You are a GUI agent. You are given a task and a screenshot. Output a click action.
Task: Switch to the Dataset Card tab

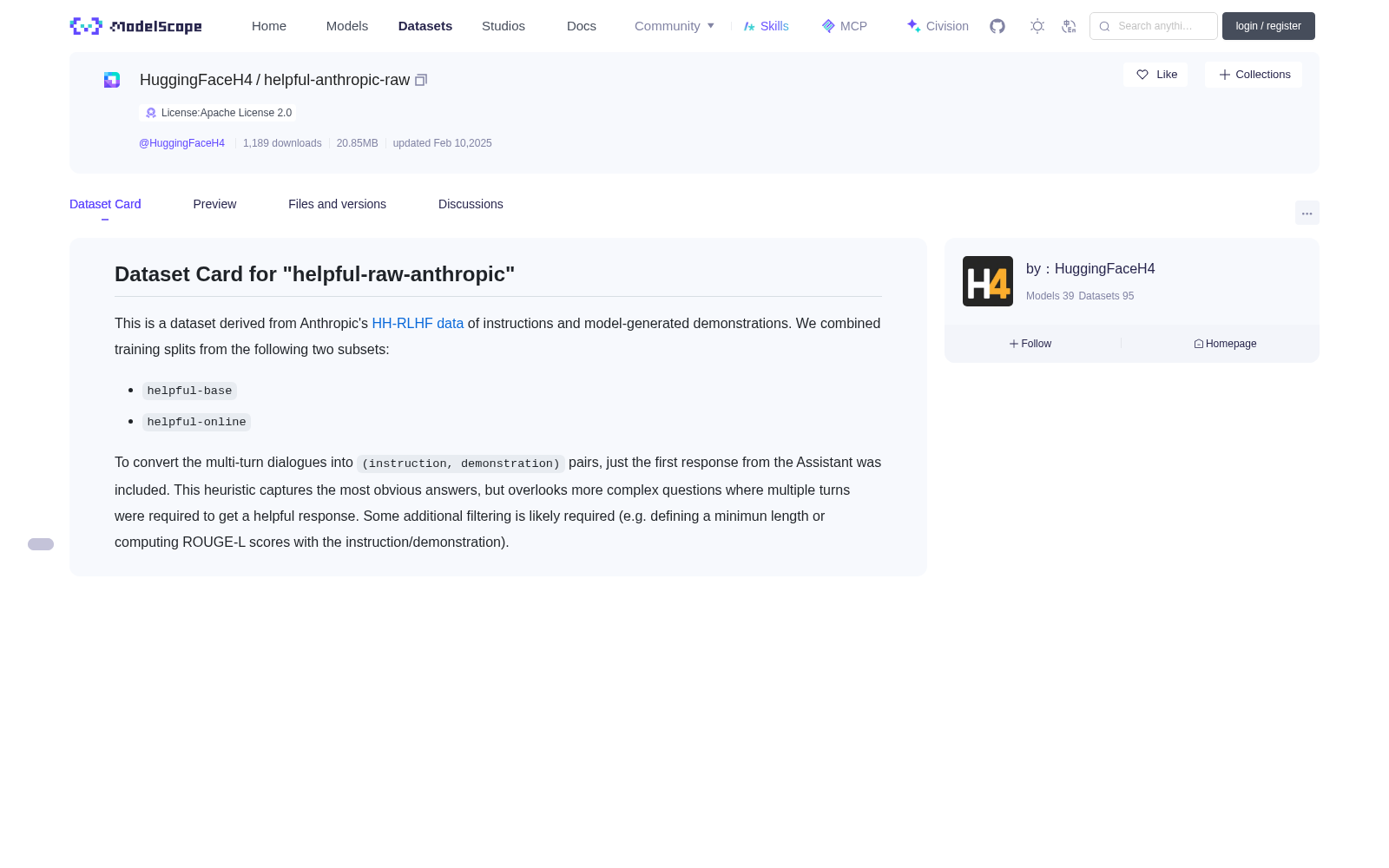105,204
